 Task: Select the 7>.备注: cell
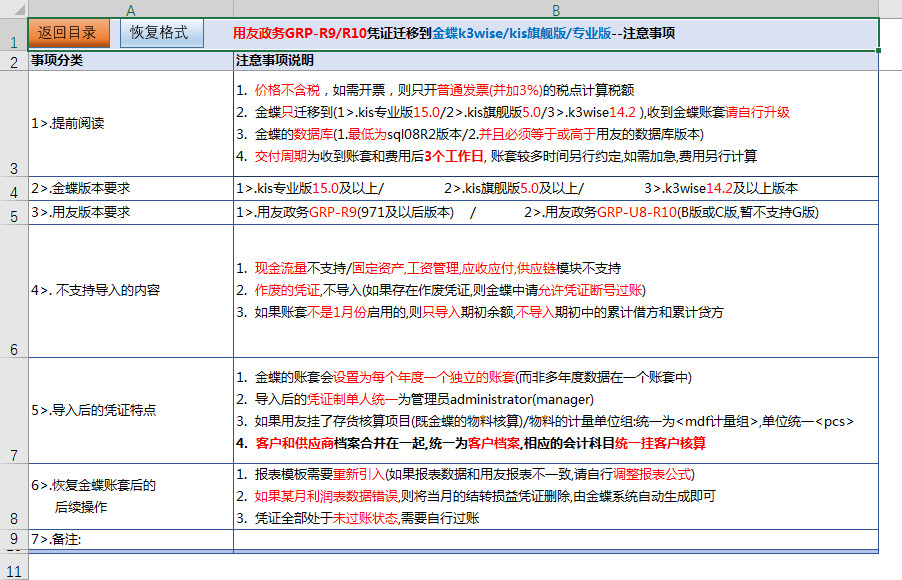click(131, 540)
